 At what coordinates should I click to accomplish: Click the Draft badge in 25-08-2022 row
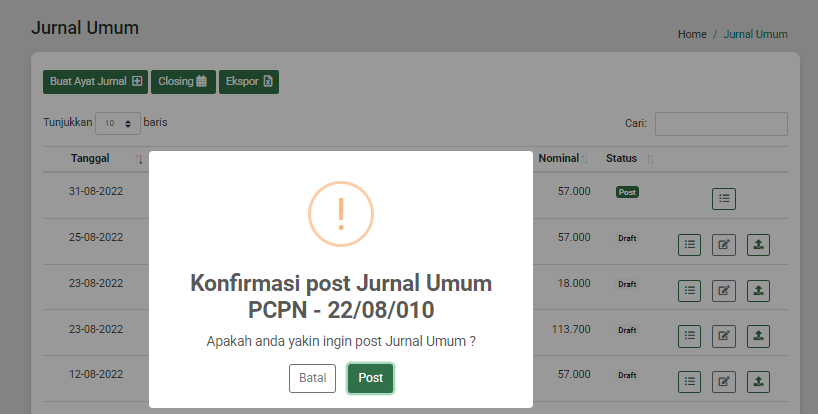pyautogui.click(x=628, y=238)
